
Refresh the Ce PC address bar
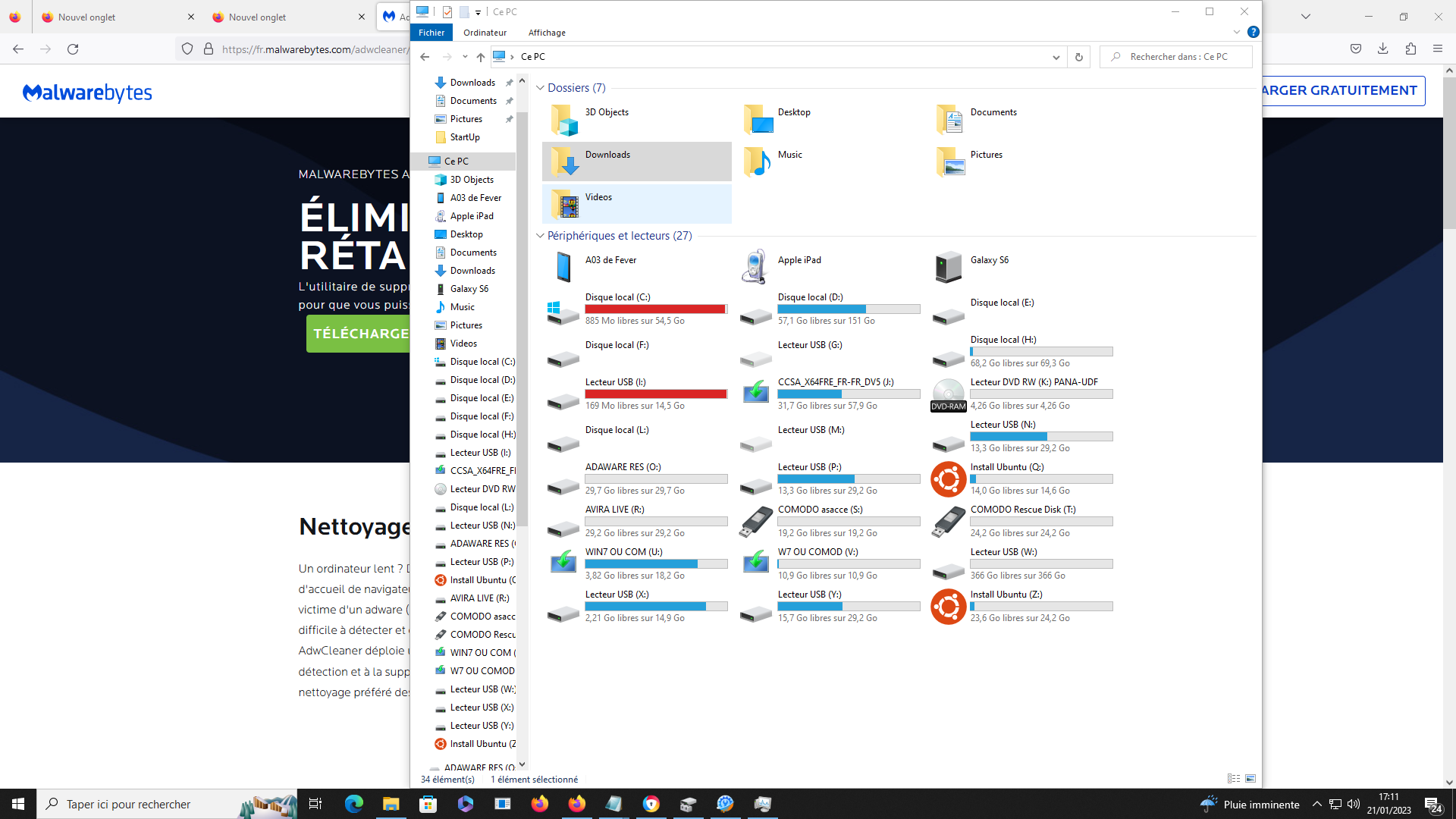coord(1079,57)
